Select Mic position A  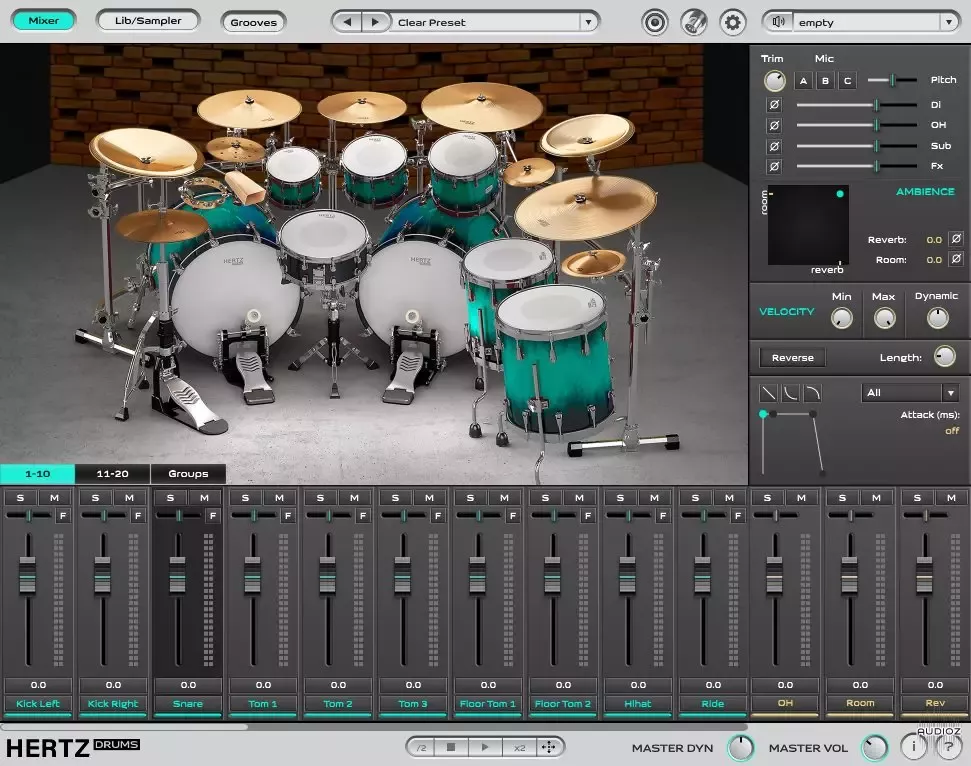tap(803, 80)
